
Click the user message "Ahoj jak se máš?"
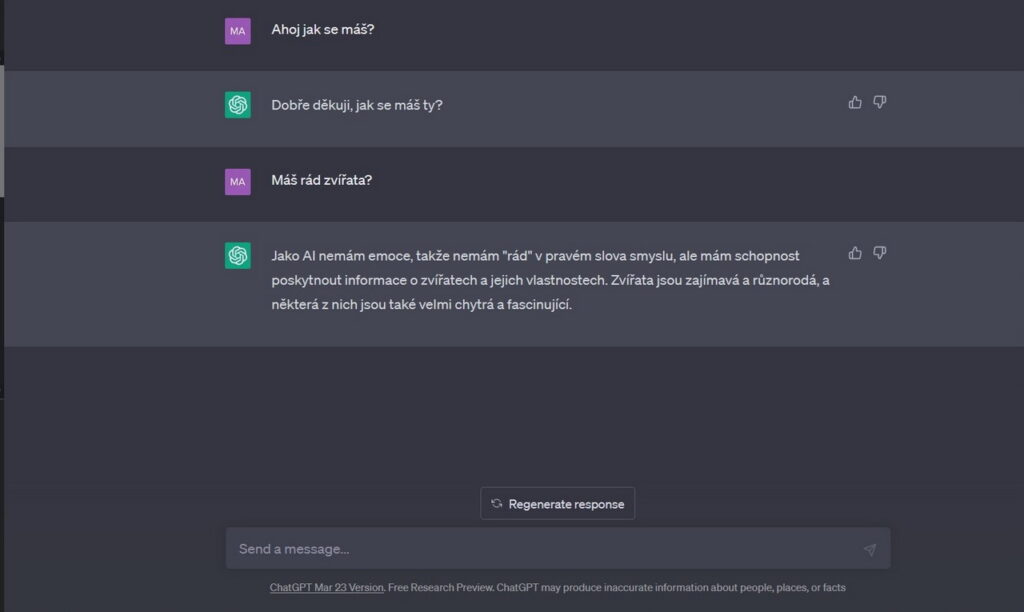pyautogui.click(x=323, y=30)
